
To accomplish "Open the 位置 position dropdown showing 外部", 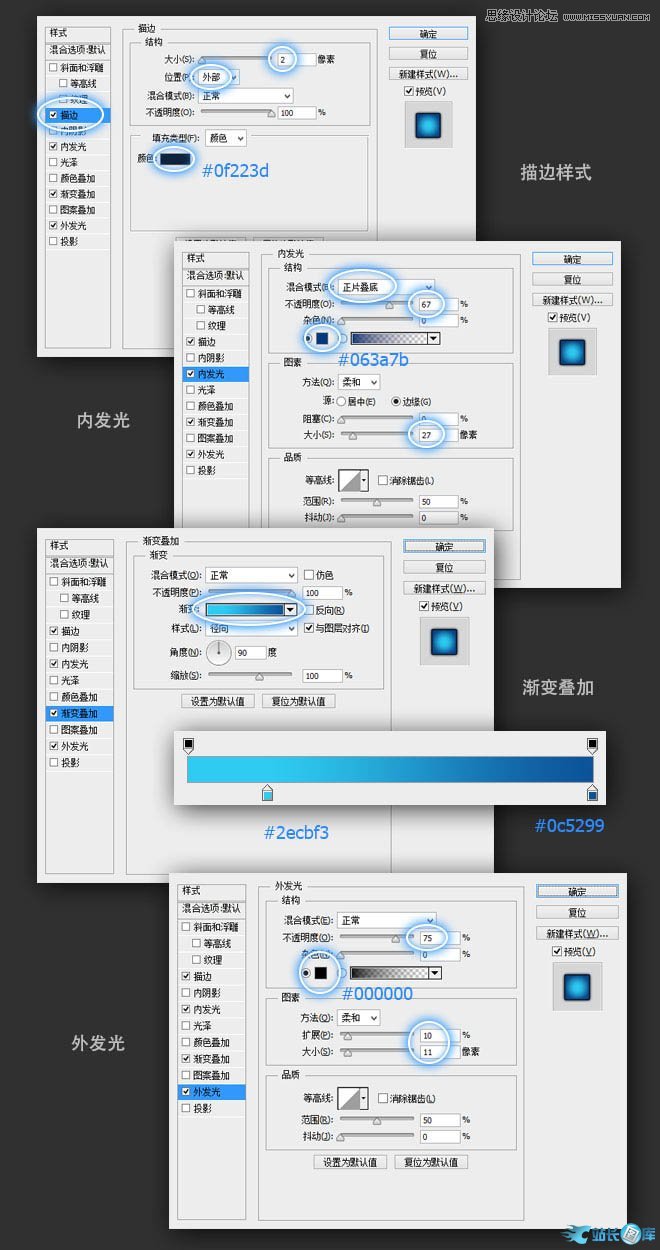I will tap(218, 77).
